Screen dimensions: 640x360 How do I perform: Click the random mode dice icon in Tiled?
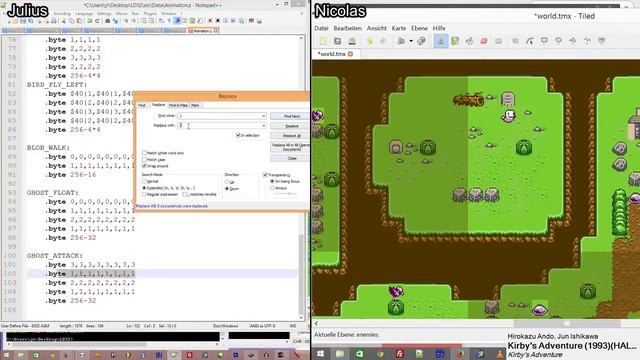tap(421, 41)
